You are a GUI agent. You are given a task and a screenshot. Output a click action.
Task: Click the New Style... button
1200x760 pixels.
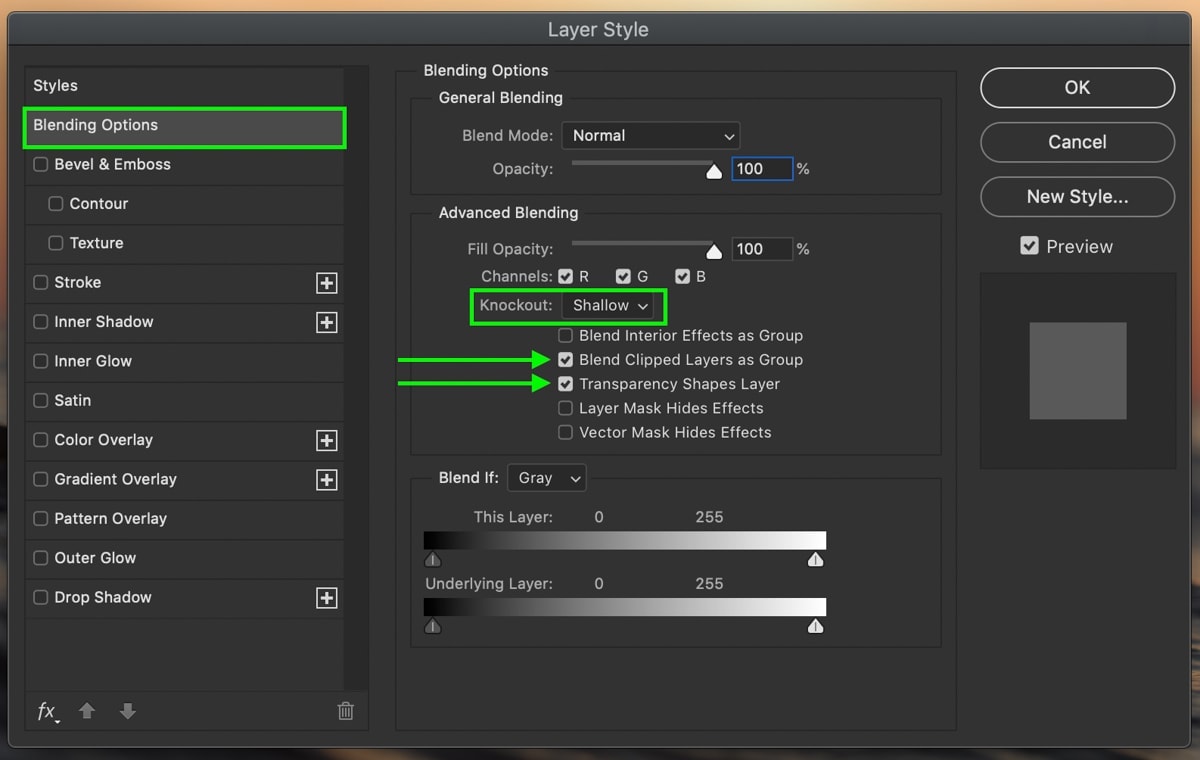coord(1077,197)
